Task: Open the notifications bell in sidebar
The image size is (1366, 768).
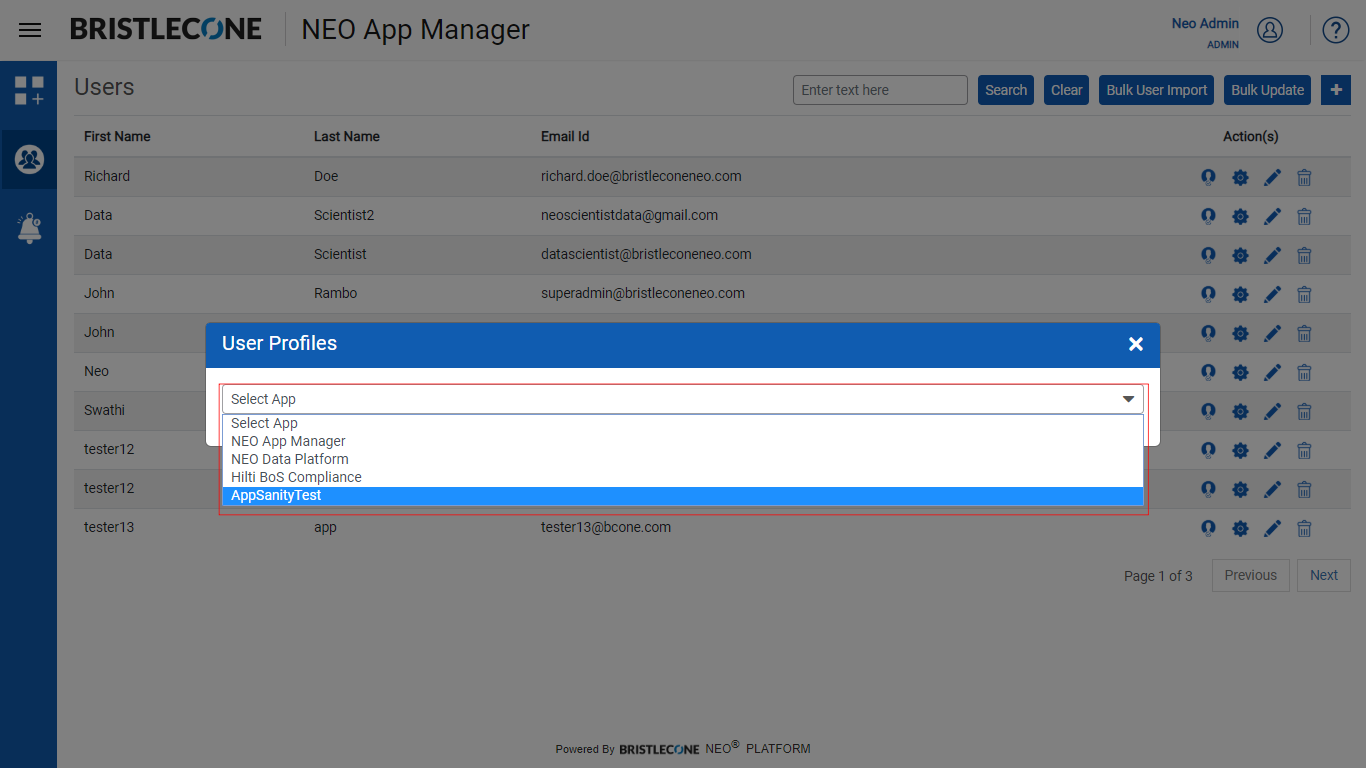Action: (x=29, y=228)
